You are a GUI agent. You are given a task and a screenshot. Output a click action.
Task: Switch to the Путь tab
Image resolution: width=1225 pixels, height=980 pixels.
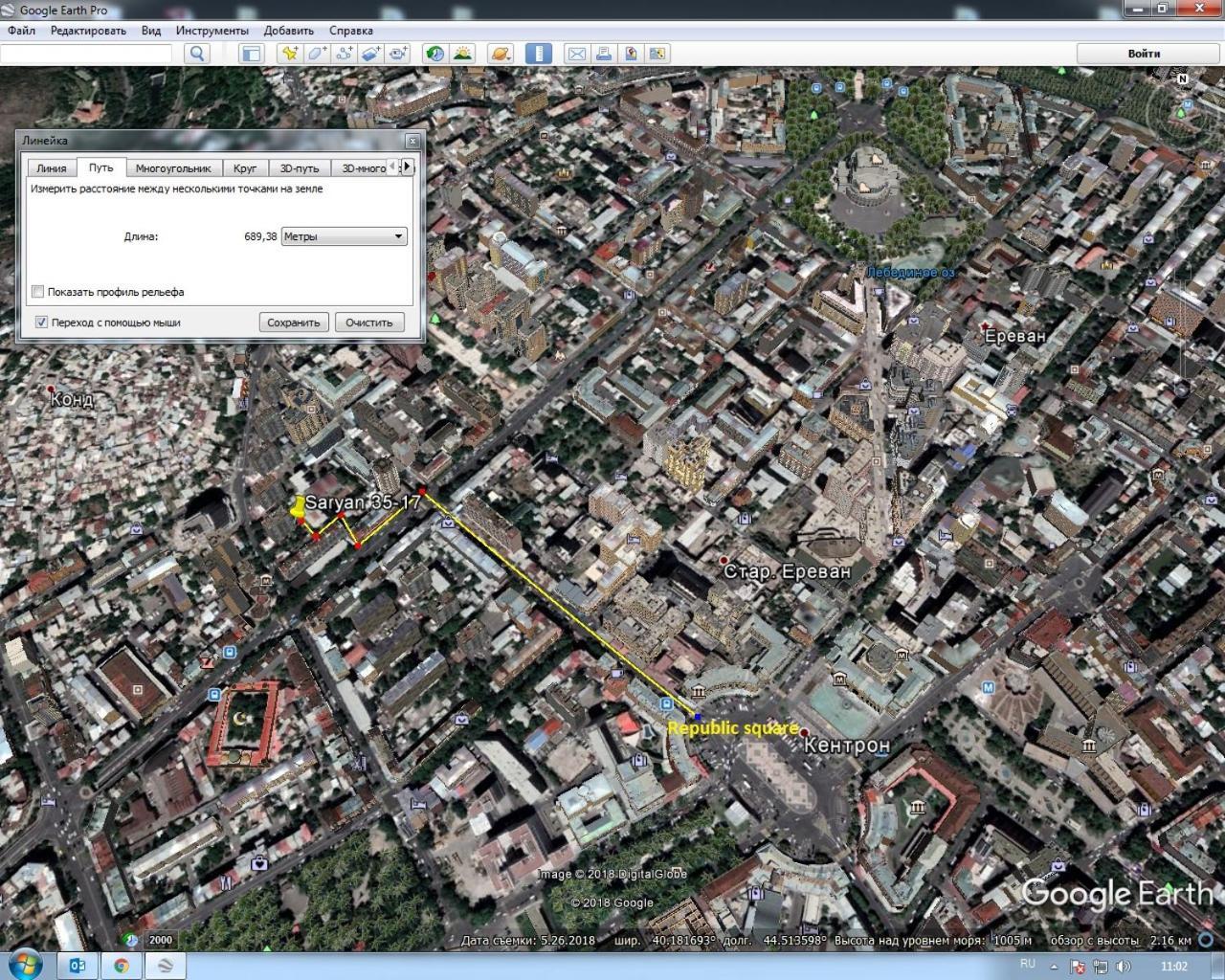(100, 167)
